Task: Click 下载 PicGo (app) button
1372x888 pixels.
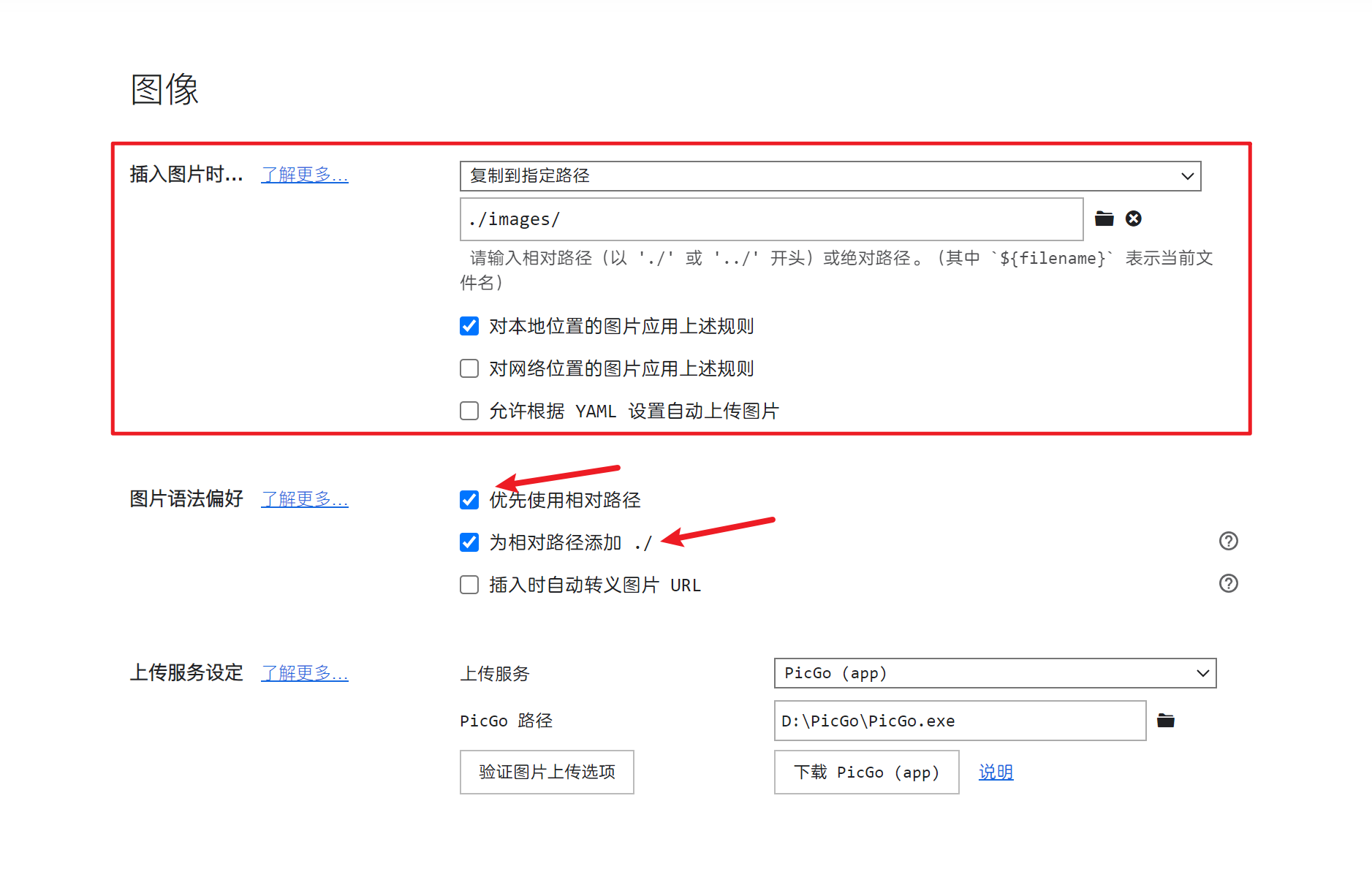Action: [x=866, y=772]
